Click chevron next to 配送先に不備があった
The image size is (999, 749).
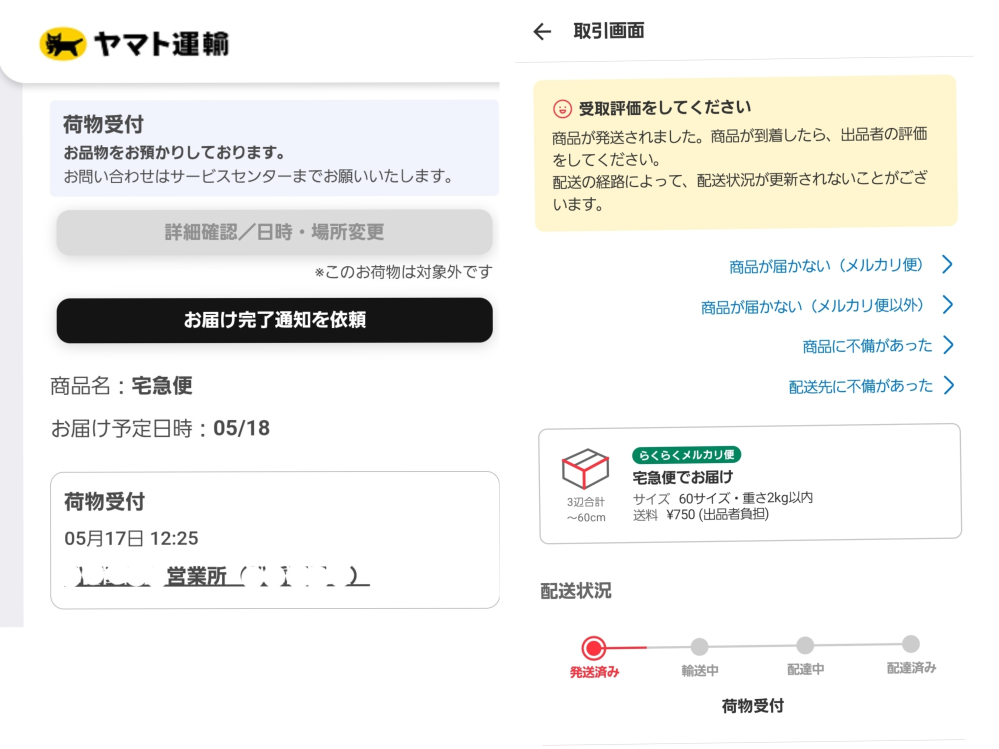click(949, 385)
